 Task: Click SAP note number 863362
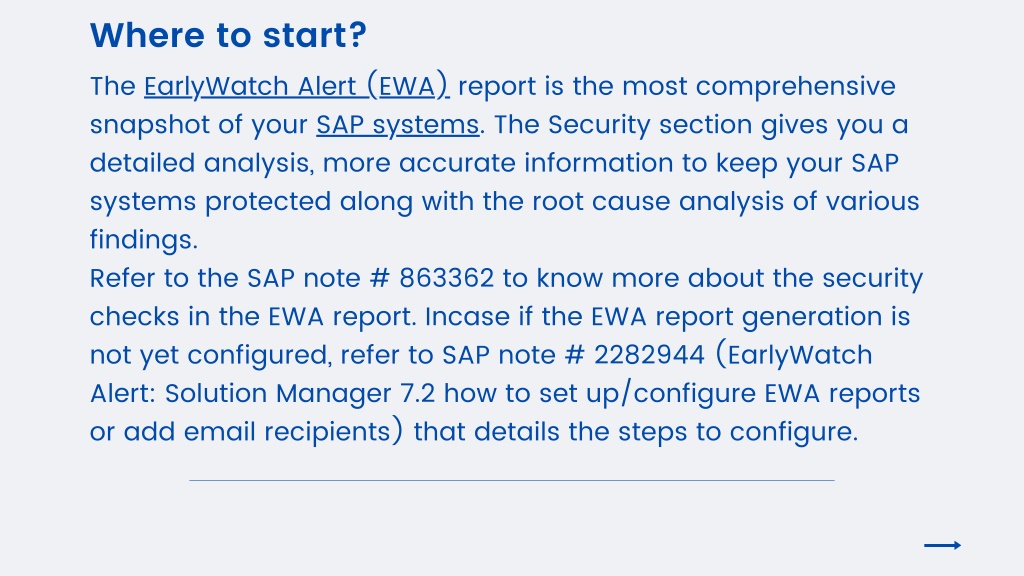[447, 278]
